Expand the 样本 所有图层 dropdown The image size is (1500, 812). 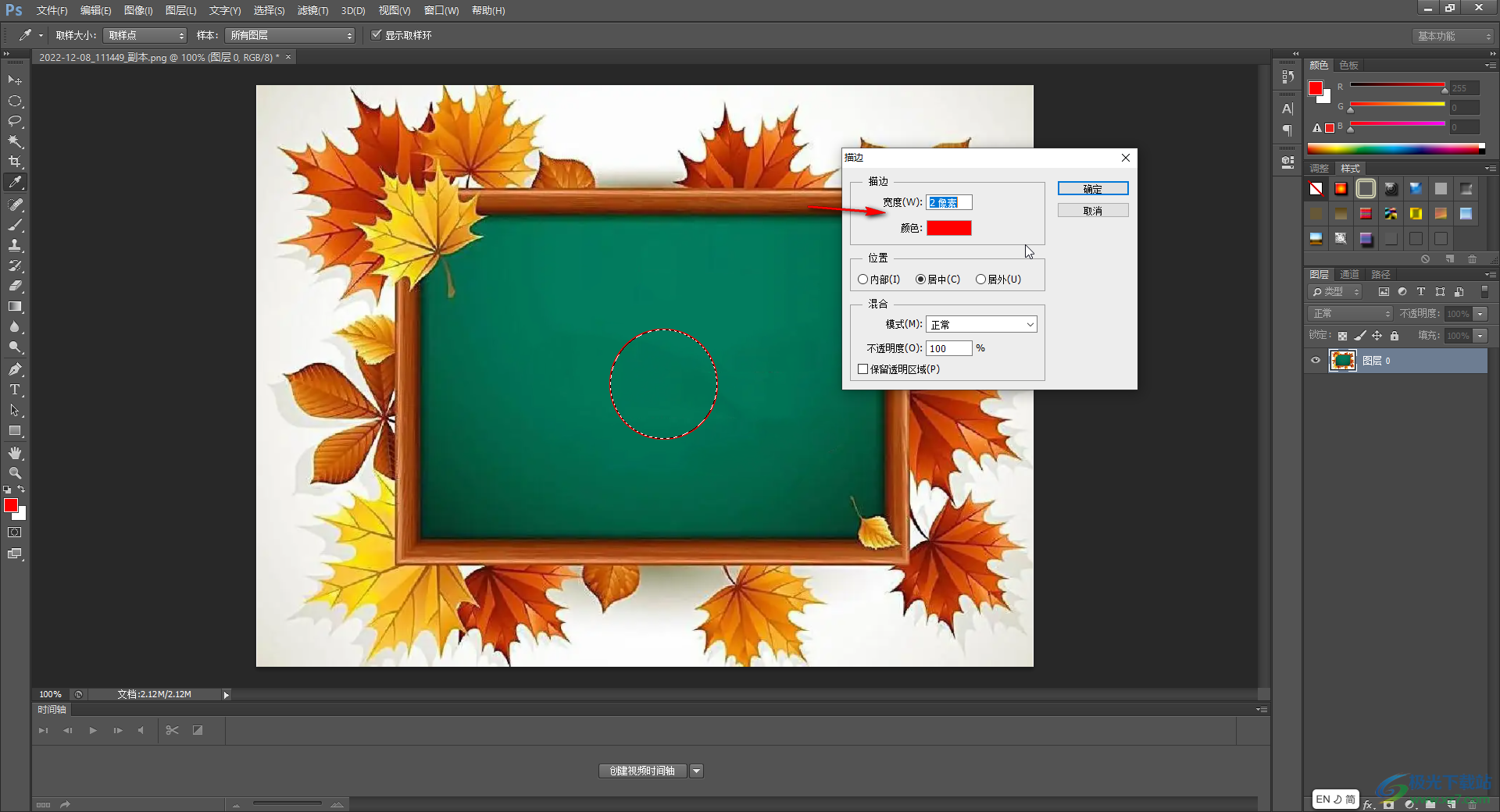[290, 36]
